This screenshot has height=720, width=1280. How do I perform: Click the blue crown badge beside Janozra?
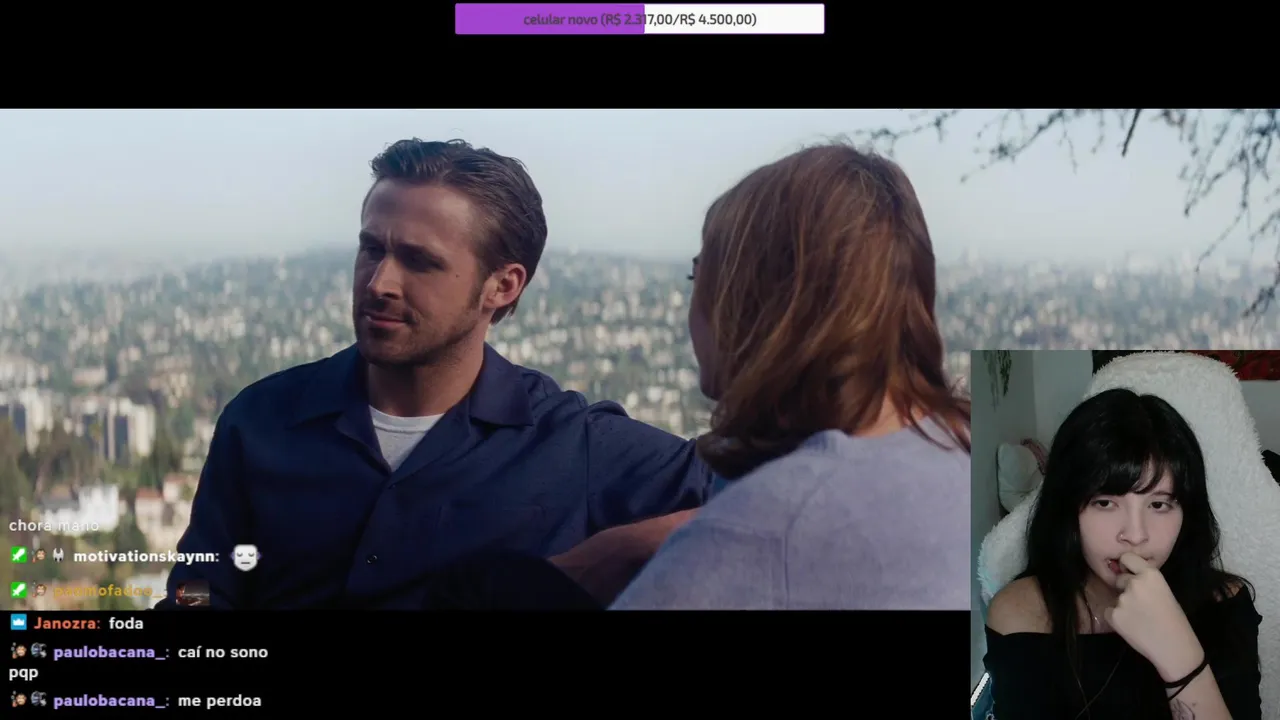click(x=18, y=623)
